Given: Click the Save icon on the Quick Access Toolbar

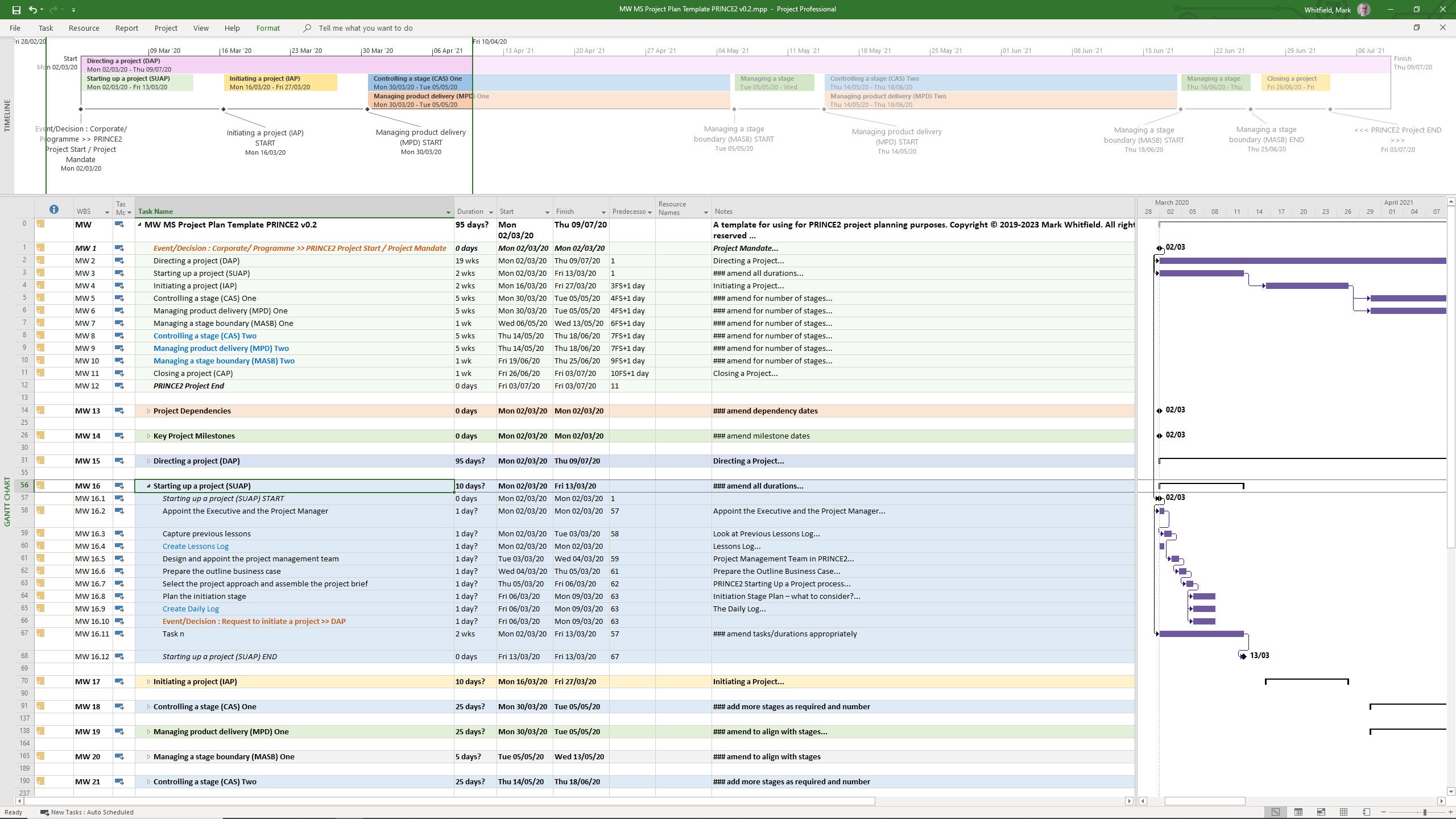Looking at the screenshot, I should 16,10.
